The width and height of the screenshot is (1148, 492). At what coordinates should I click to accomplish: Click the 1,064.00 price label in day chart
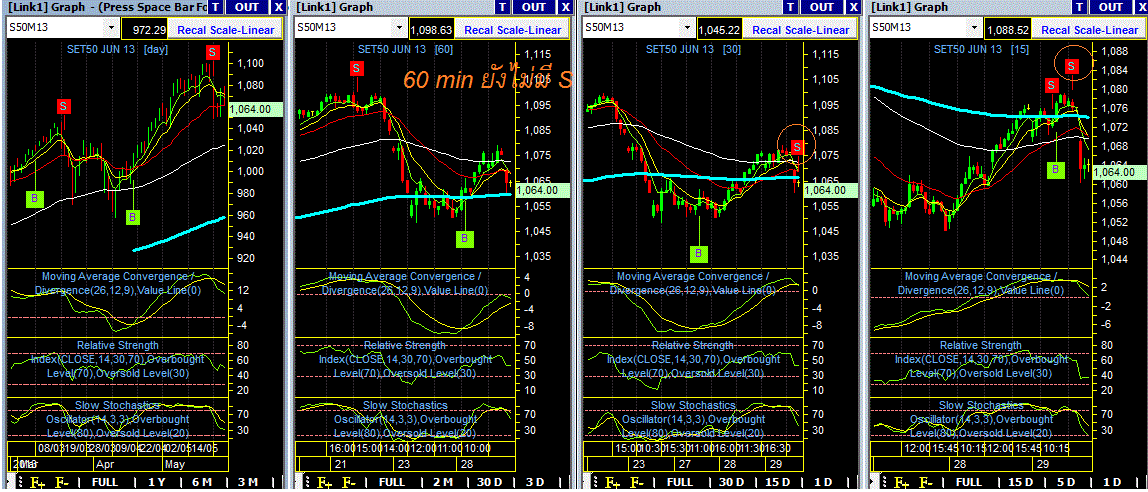coord(256,109)
